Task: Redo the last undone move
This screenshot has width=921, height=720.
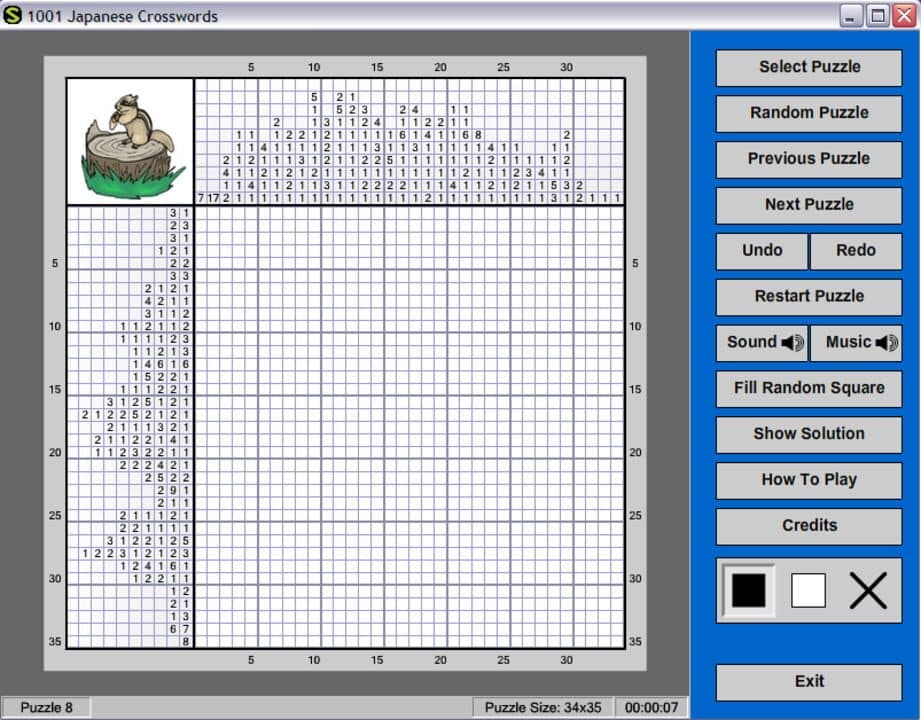Action: point(856,250)
